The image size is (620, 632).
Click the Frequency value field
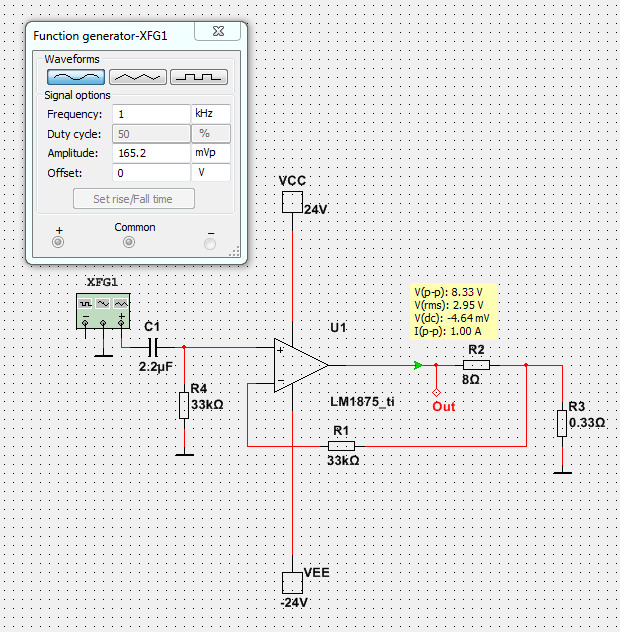pos(151,114)
